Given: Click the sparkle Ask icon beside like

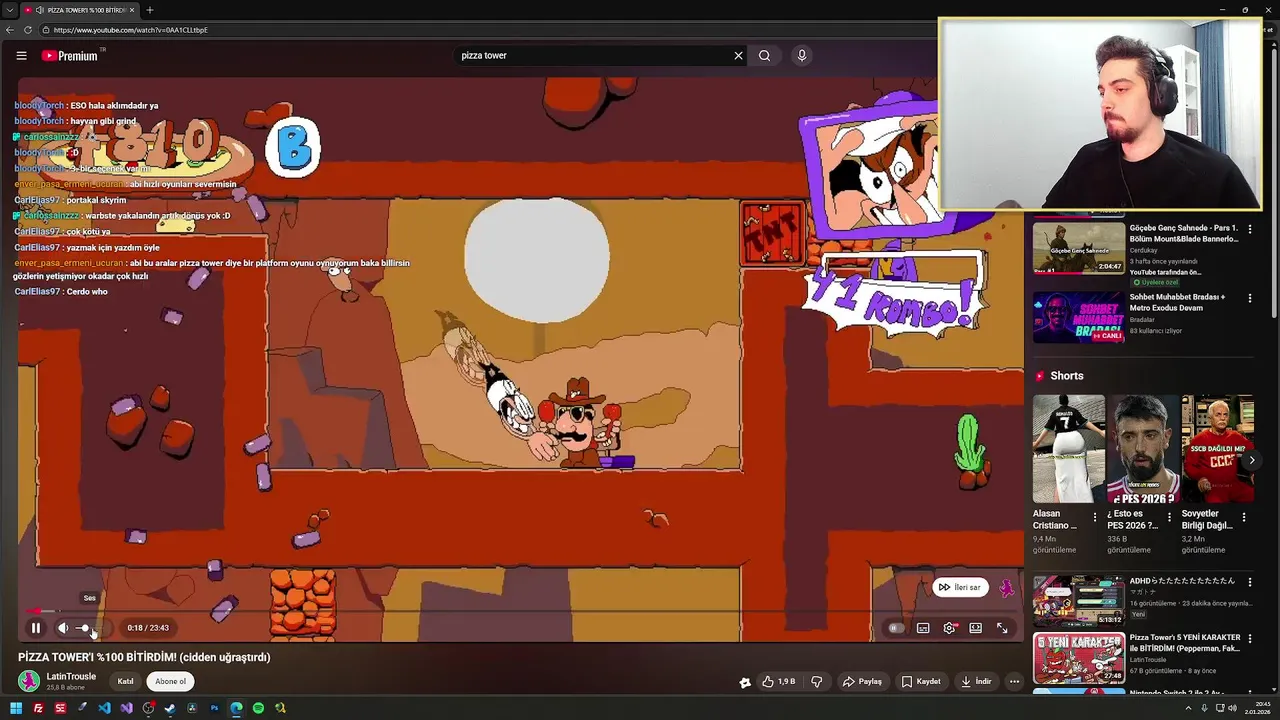Looking at the screenshot, I should click(x=744, y=682).
